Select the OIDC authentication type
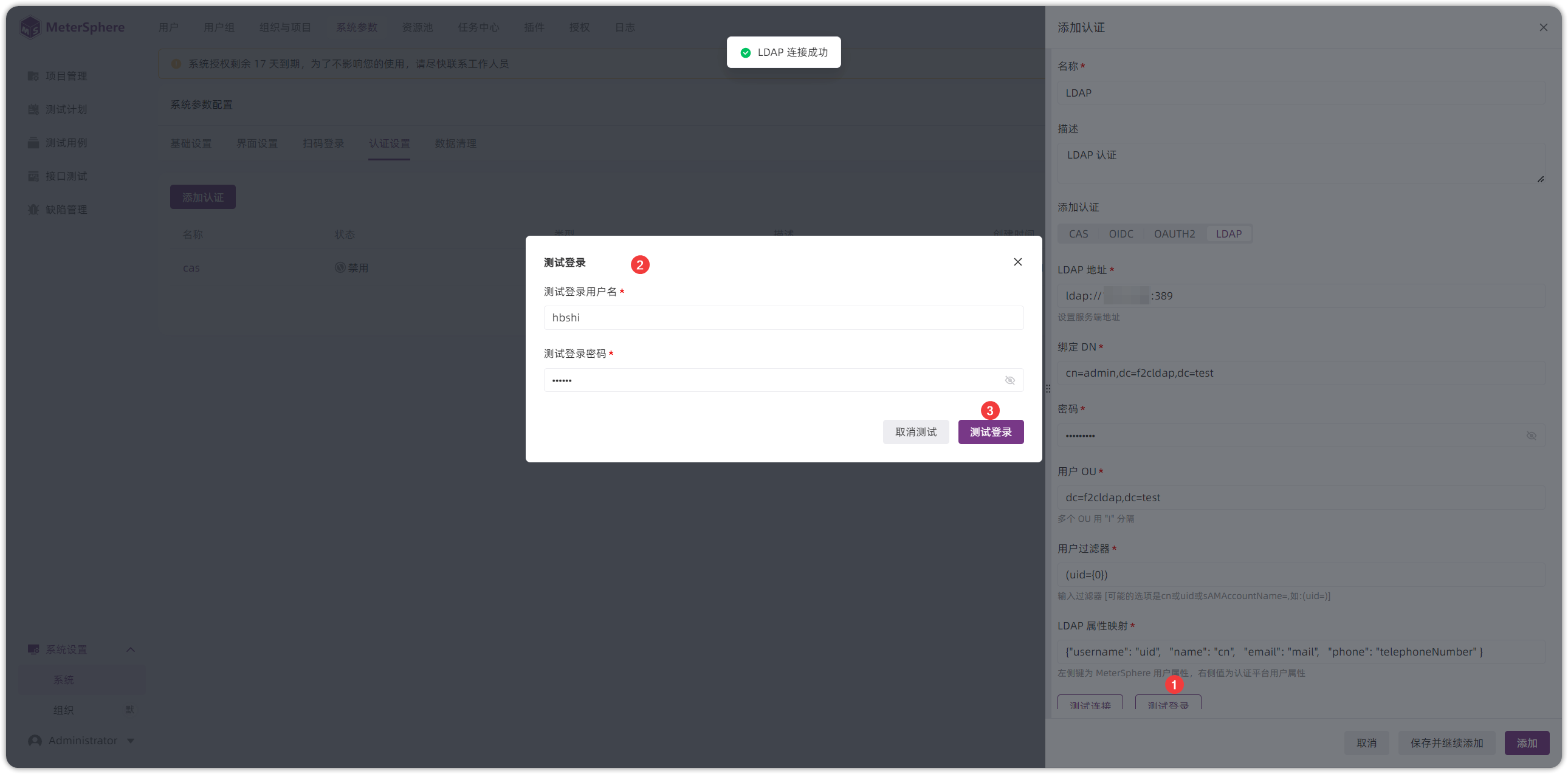 click(1121, 235)
